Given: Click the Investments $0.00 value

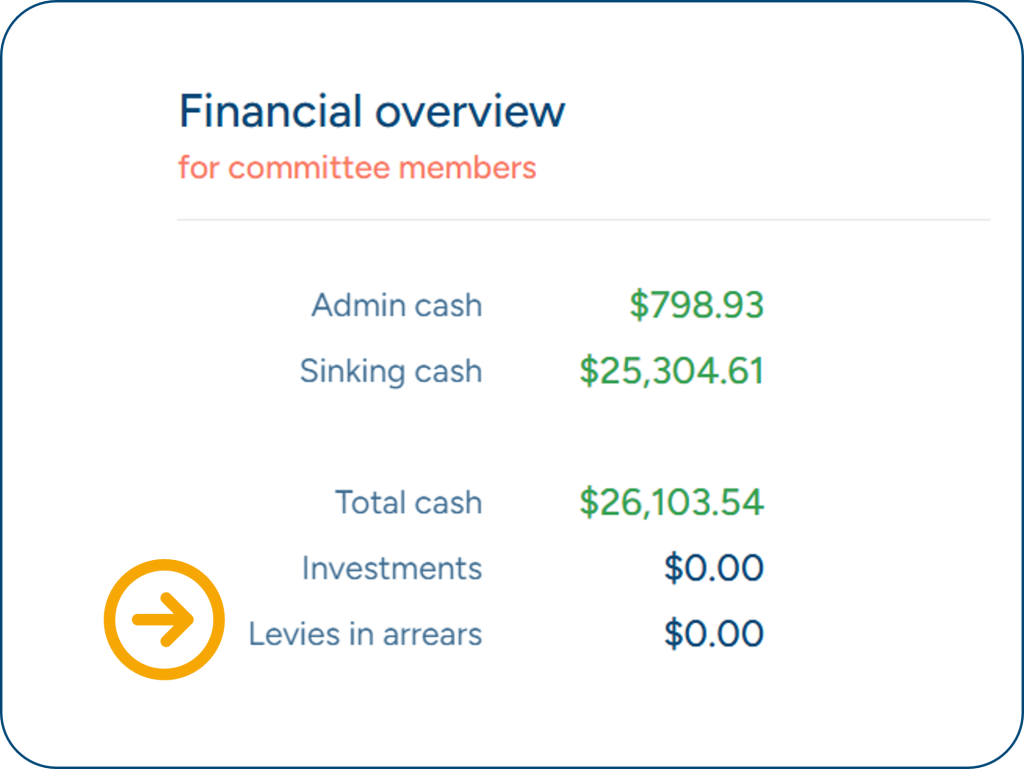Looking at the screenshot, I should pos(714,568).
